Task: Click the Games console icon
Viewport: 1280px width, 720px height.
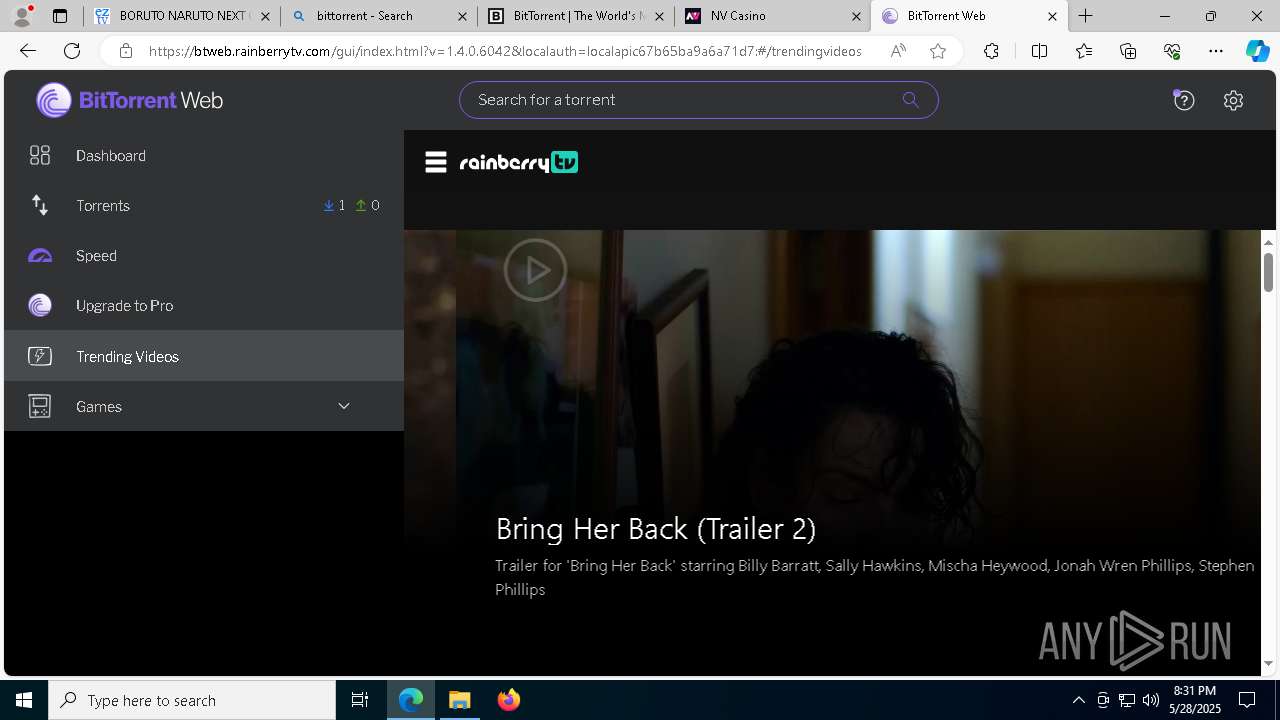Action: click(x=40, y=406)
